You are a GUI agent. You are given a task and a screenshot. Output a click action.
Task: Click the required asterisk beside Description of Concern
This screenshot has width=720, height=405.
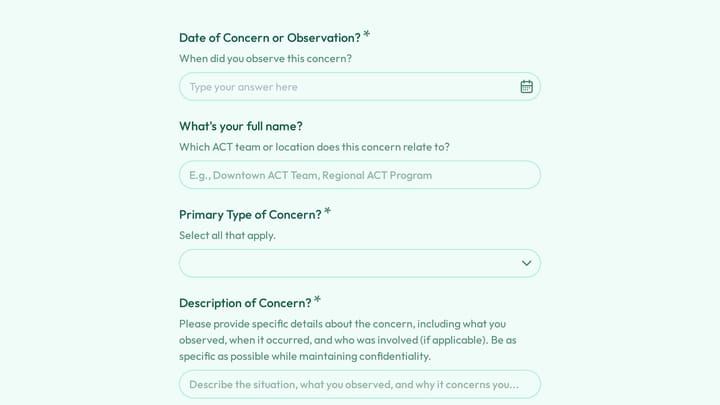coord(317,299)
